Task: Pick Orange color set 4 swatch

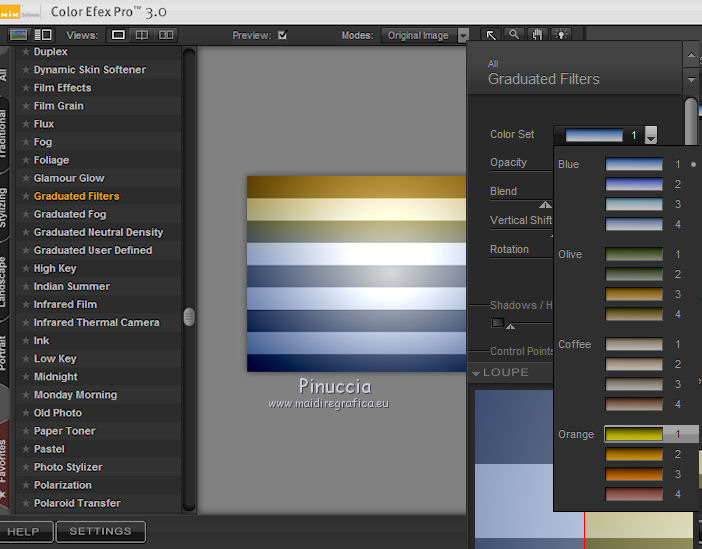Action: pos(634,494)
